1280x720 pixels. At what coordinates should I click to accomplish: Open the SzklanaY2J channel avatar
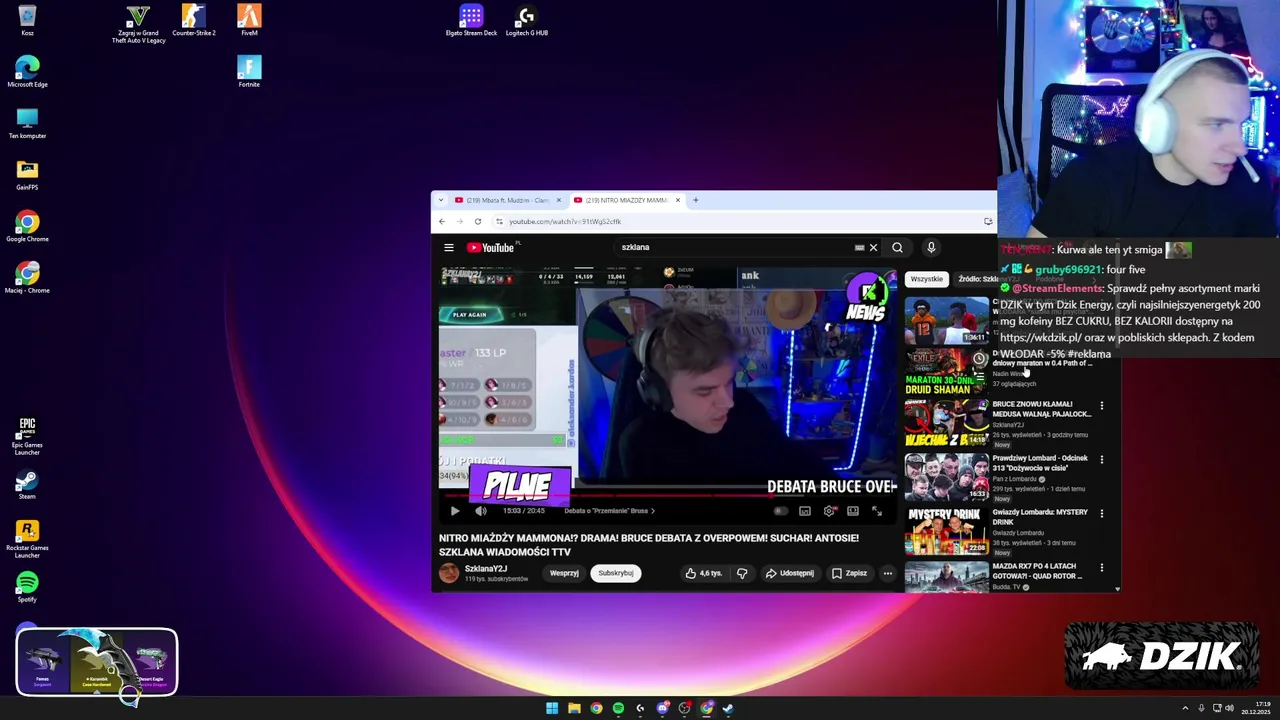[x=449, y=573]
